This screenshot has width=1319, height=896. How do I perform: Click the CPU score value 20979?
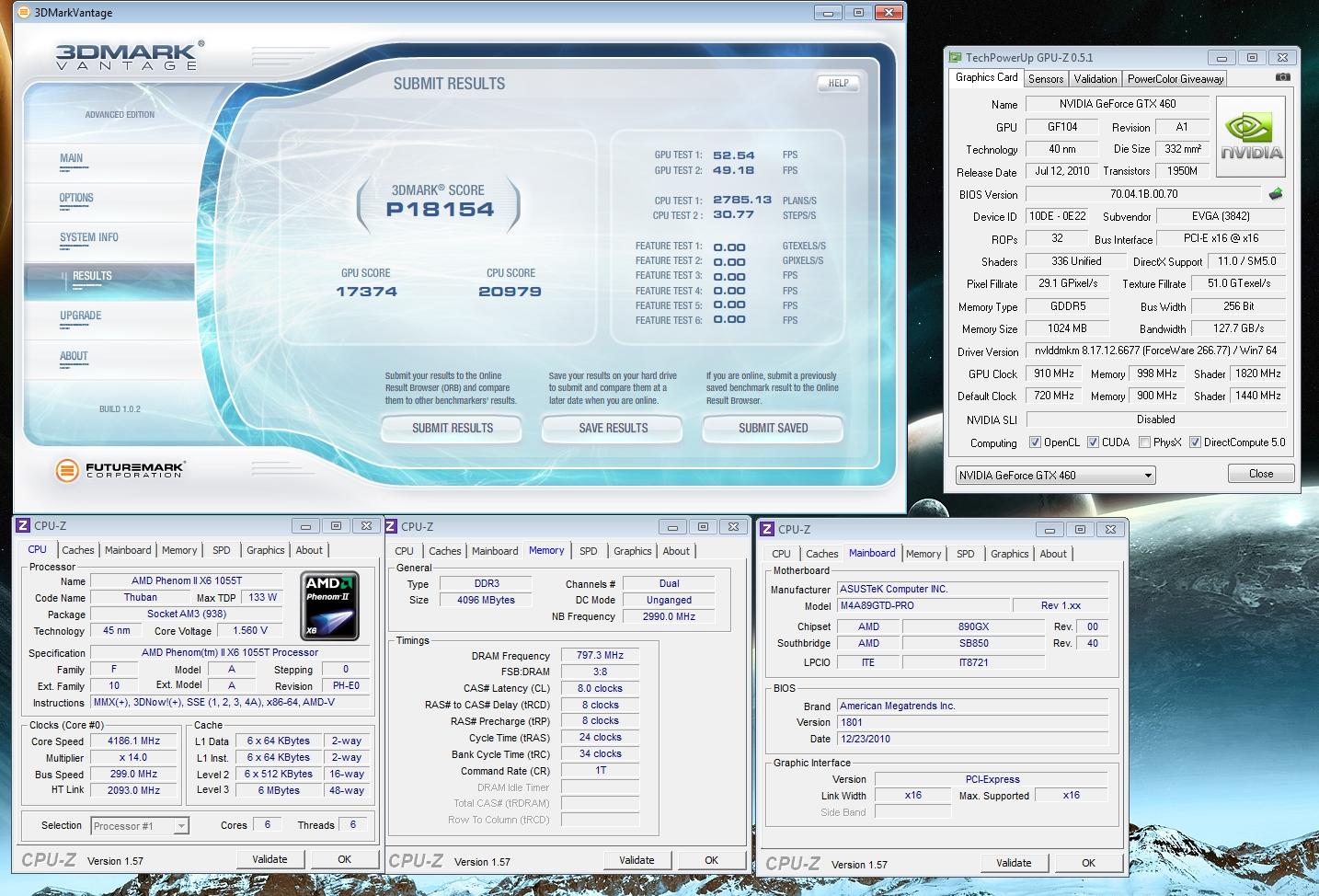click(x=510, y=292)
